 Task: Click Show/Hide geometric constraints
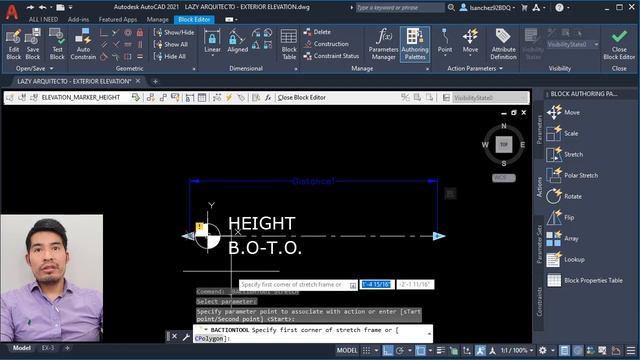(x=174, y=32)
